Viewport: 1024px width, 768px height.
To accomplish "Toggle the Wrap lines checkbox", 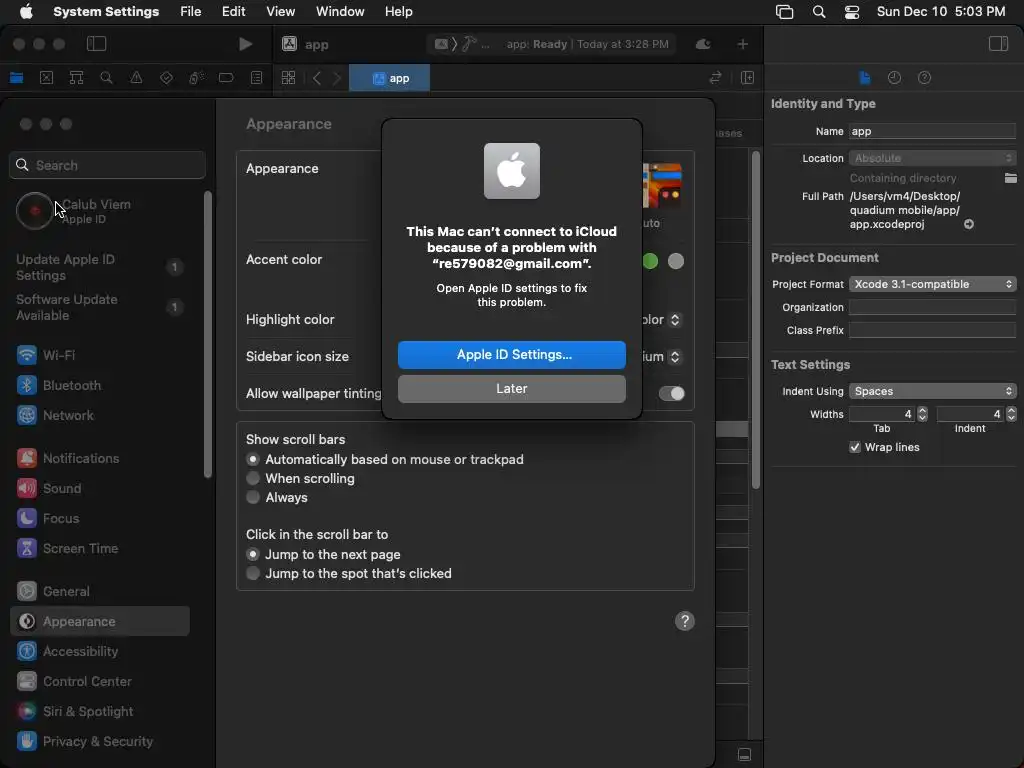I will click(x=854, y=447).
